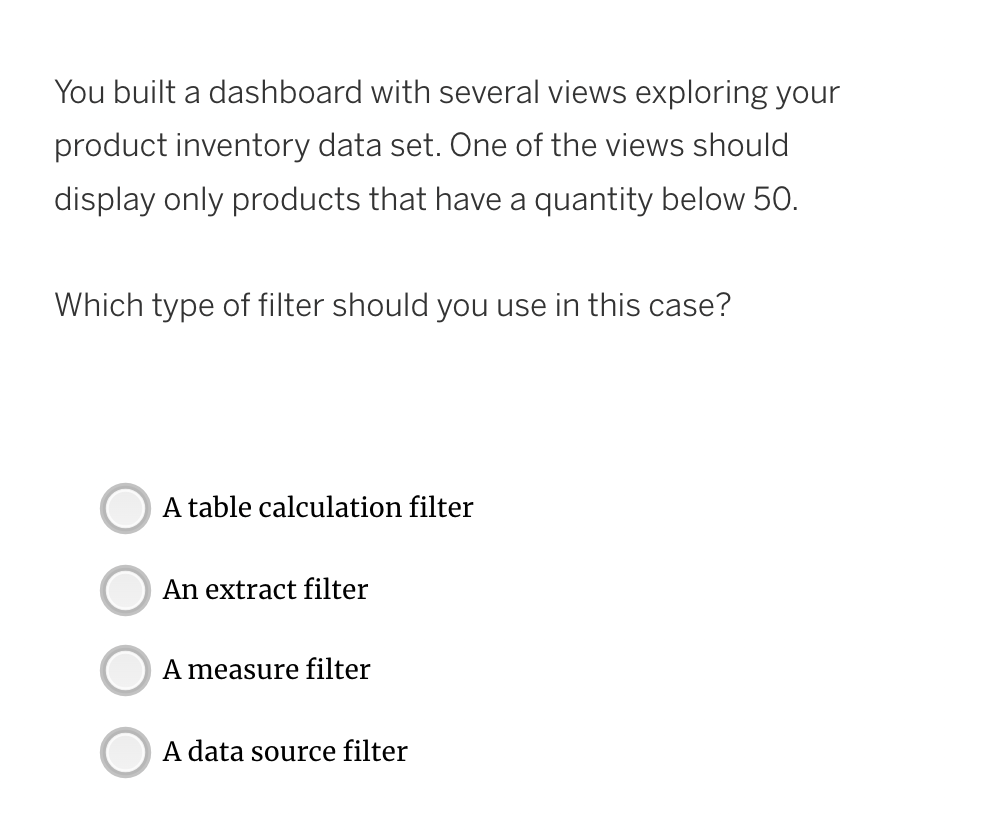Click the 'Which type of filter' question line

pyautogui.click(x=392, y=305)
